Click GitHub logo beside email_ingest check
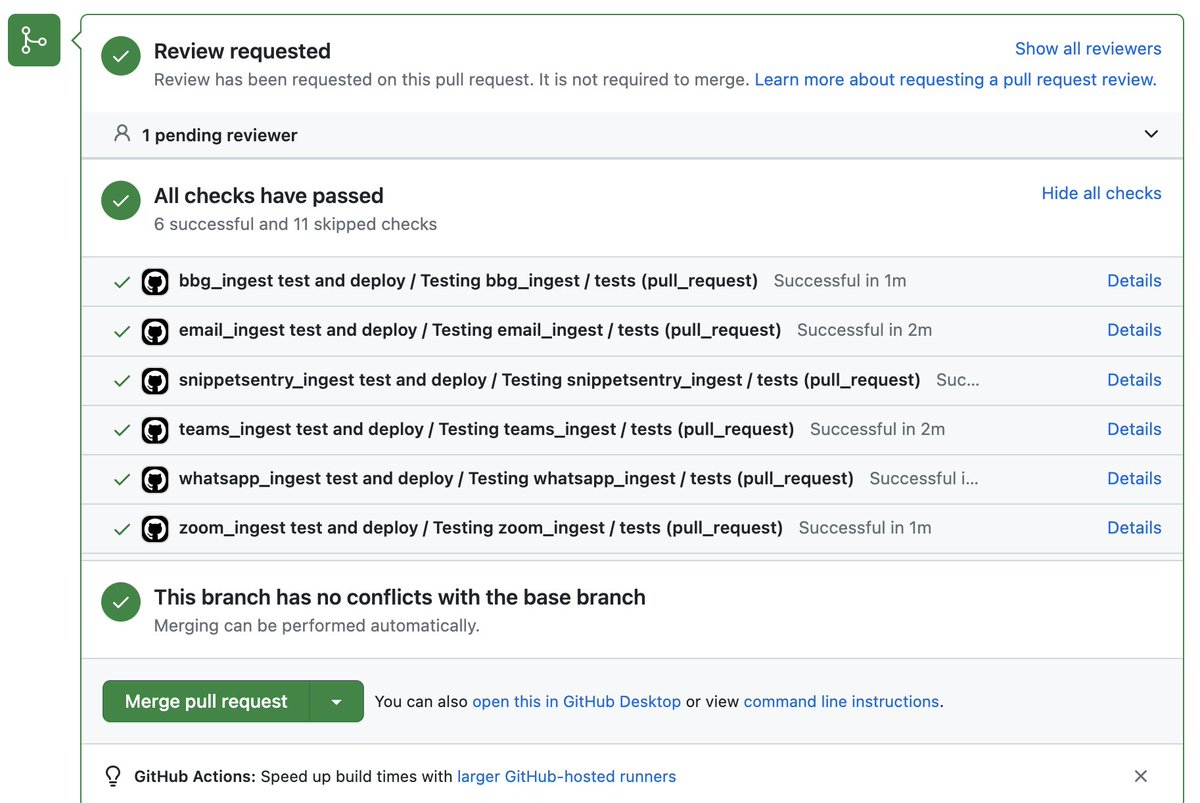The image size is (1200, 803). coord(155,330)
